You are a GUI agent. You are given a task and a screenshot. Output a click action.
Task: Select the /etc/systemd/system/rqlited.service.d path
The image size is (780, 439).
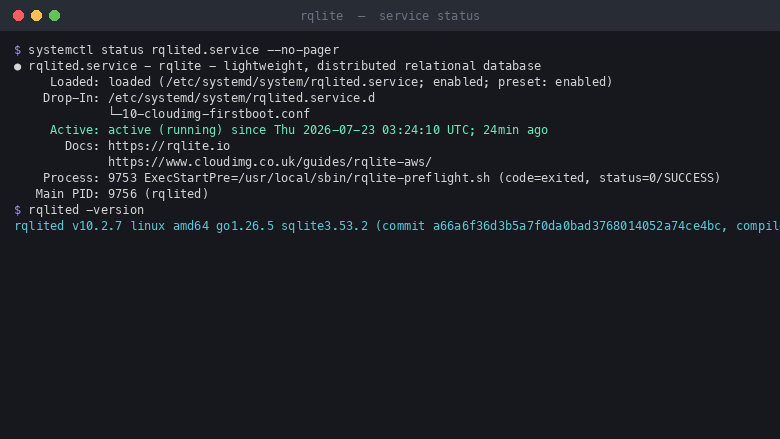click(x=241, y=98)
